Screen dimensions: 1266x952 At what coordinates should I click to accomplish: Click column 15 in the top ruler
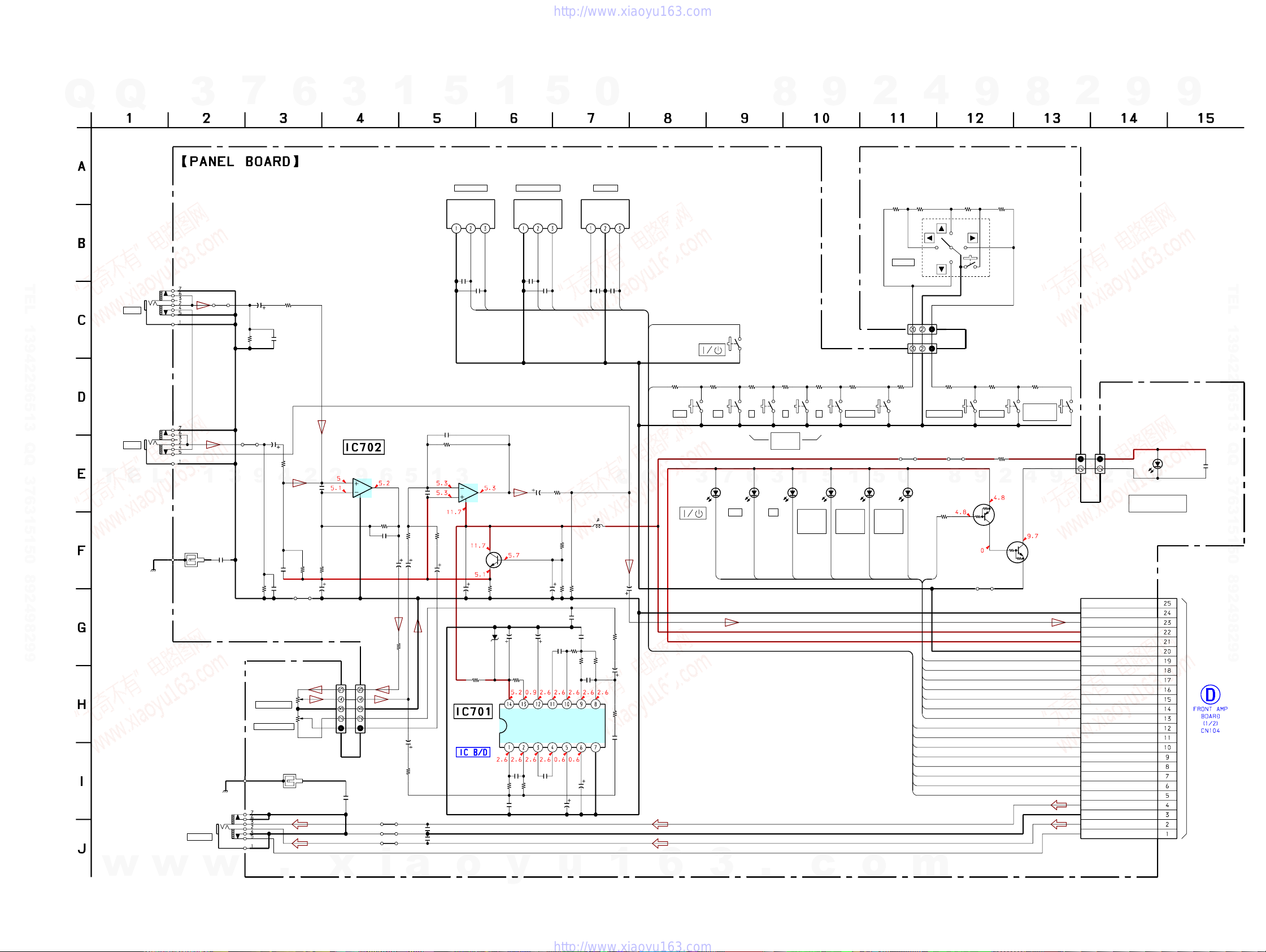1206,119
